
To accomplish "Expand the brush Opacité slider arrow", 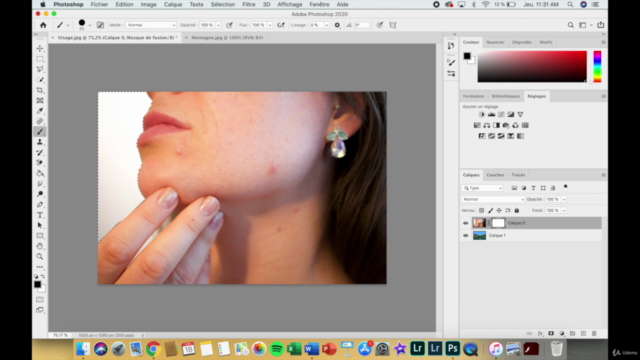I will [x=218, y=25].
